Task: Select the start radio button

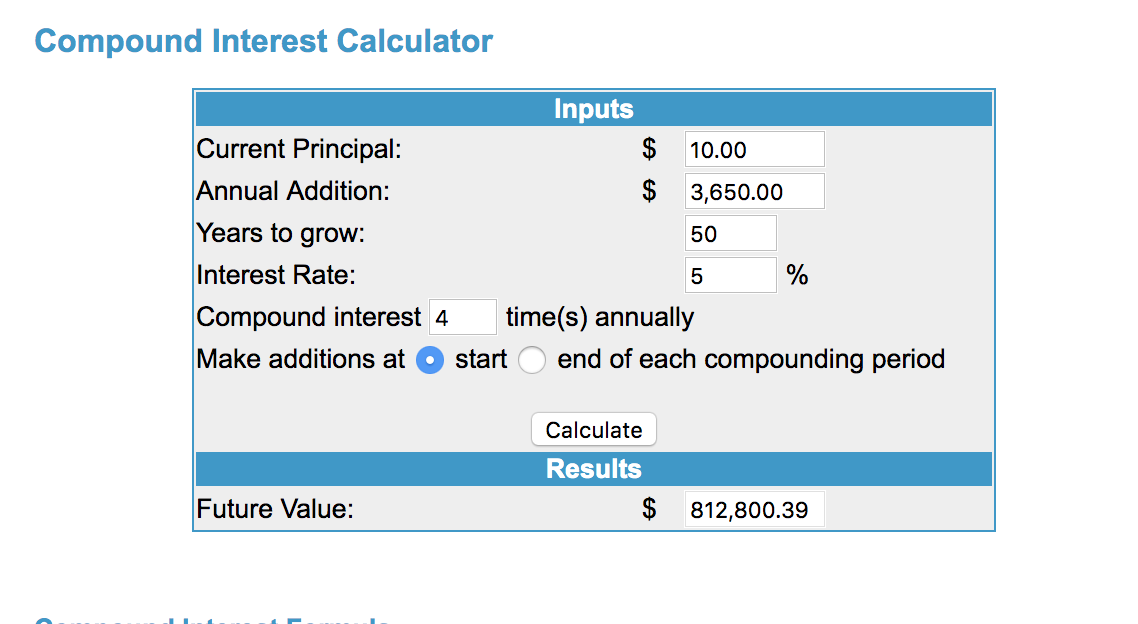Action: 430,360
